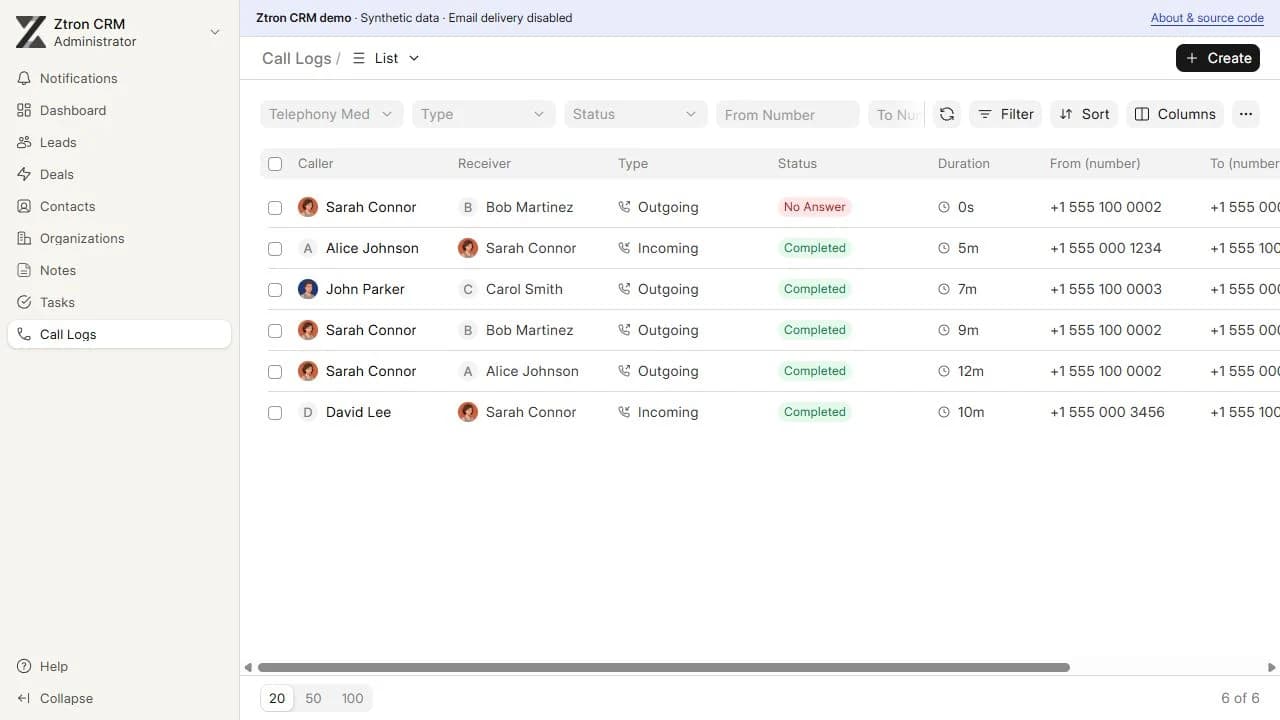This screenshot has height=720, width=1280.
Task: Check the Alice Johnson caller row checkbox
Action: (x=275, y=249)
